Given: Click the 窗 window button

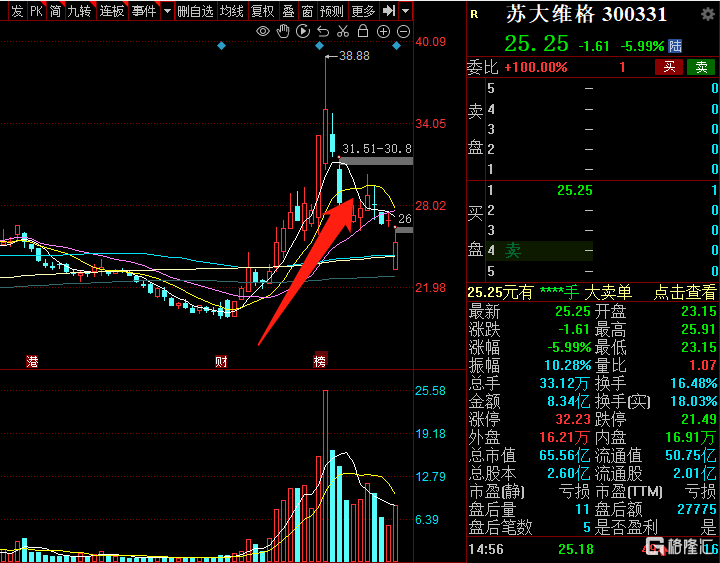Looking at the screenshot, I should tap(307, 11).
